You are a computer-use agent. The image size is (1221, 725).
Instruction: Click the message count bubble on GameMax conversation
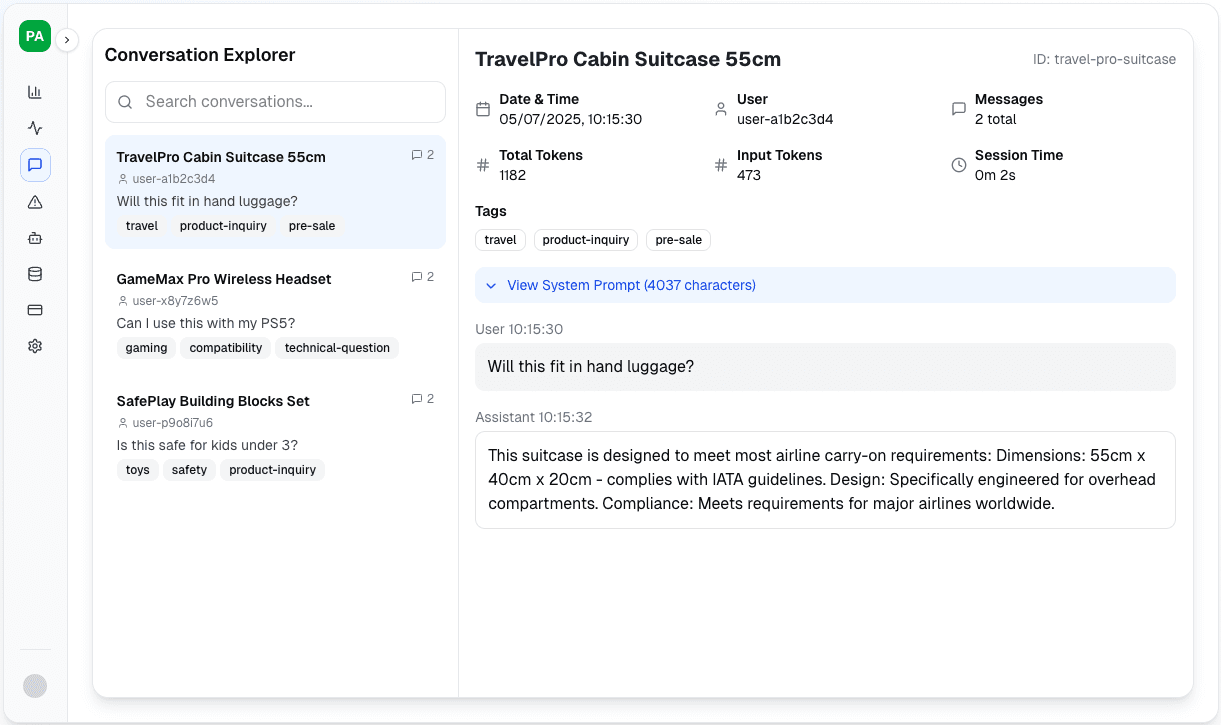click(421, 277)
